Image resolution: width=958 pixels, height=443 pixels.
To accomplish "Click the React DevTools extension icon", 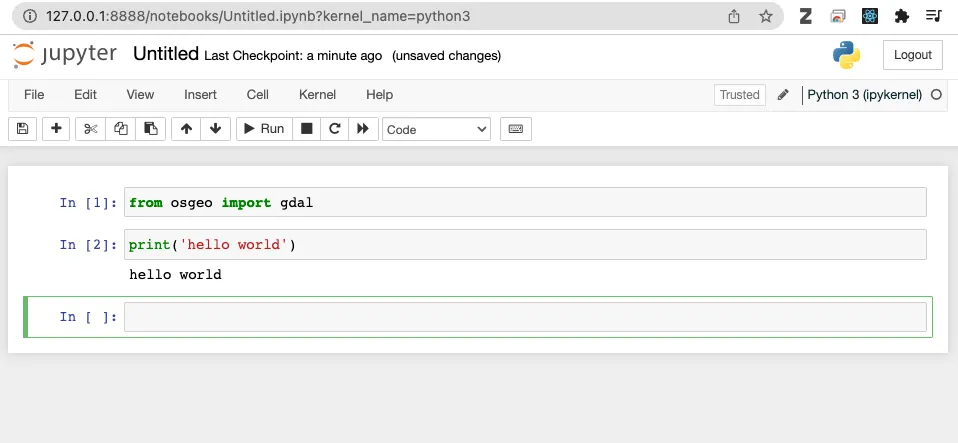I will [x=870, y=16].
